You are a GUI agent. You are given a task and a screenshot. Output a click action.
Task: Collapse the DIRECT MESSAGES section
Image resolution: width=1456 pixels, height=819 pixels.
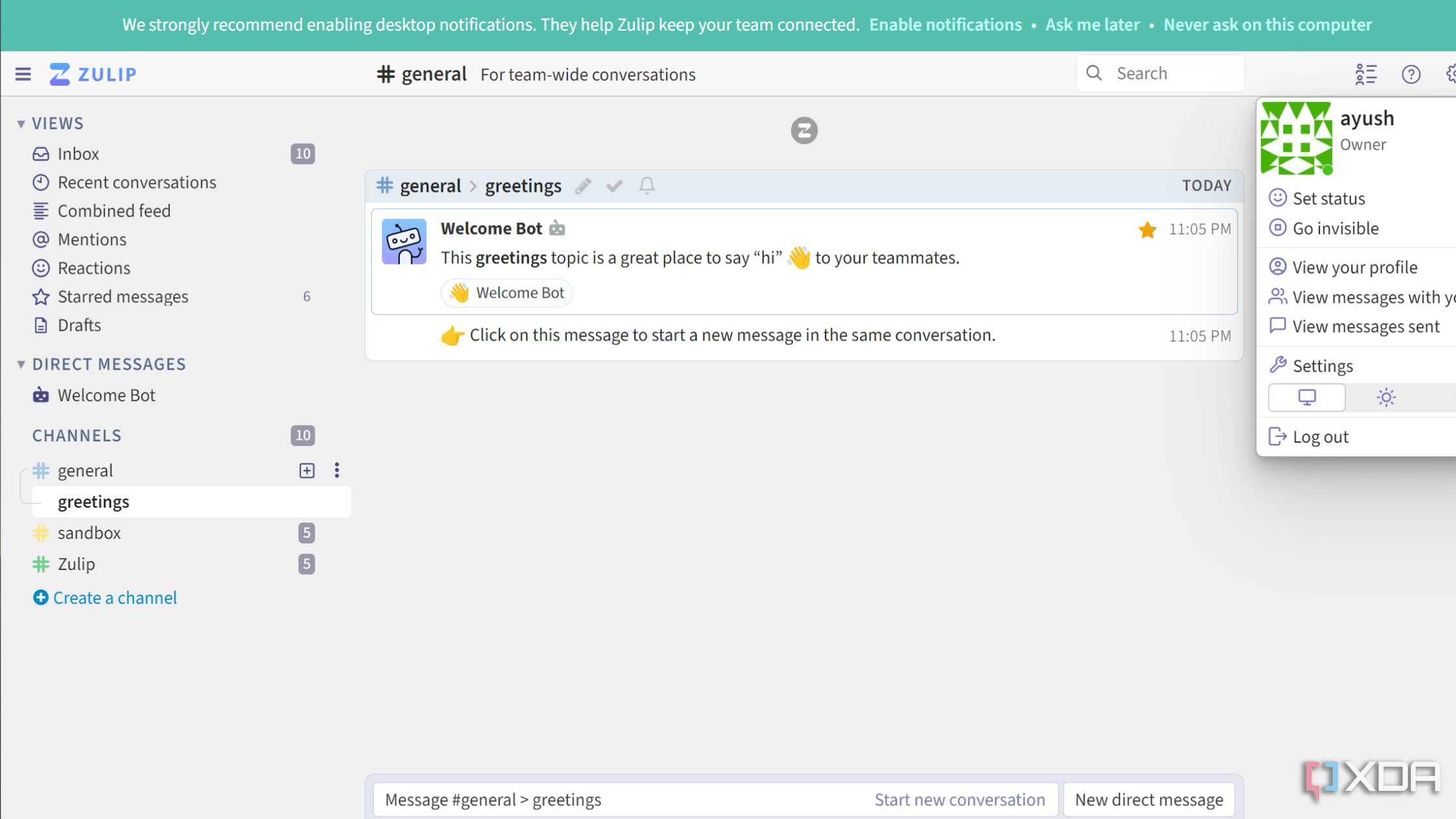[x=21, y=364]
